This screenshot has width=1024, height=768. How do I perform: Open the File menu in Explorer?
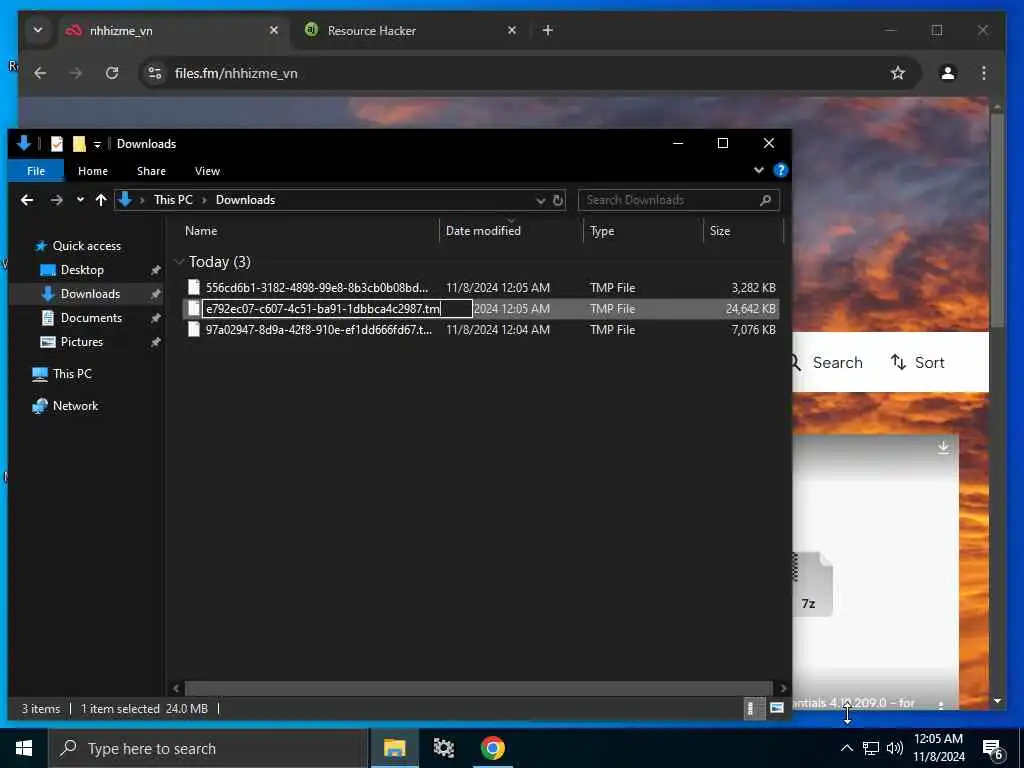click(36, 171)
